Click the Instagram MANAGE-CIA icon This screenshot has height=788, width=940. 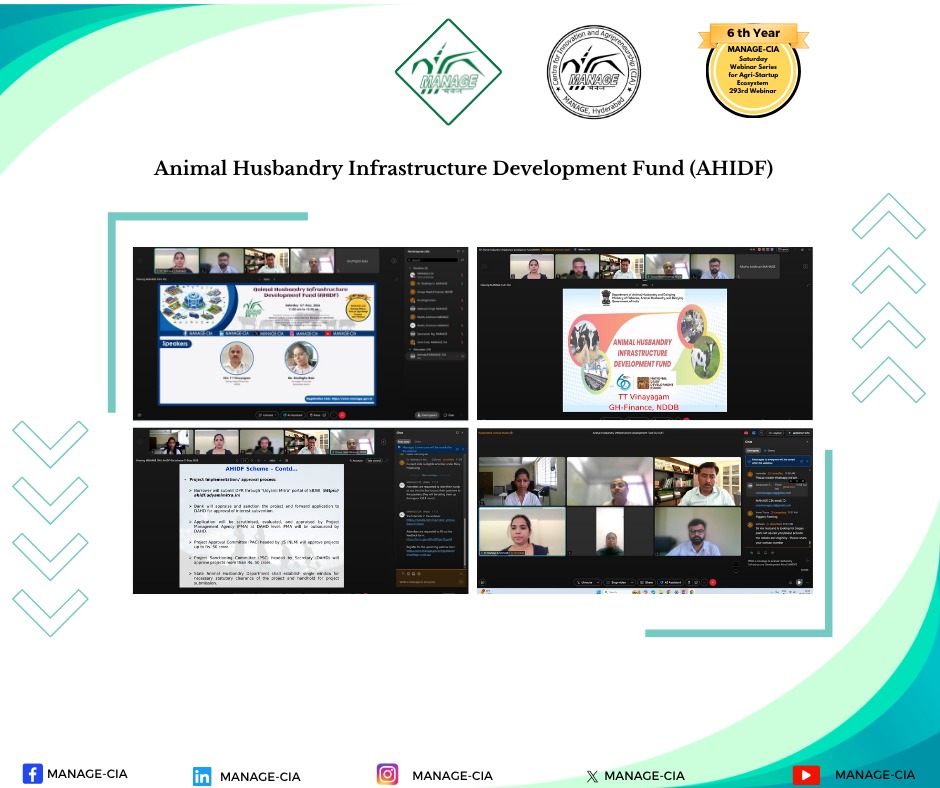click(x=387, y=774)
